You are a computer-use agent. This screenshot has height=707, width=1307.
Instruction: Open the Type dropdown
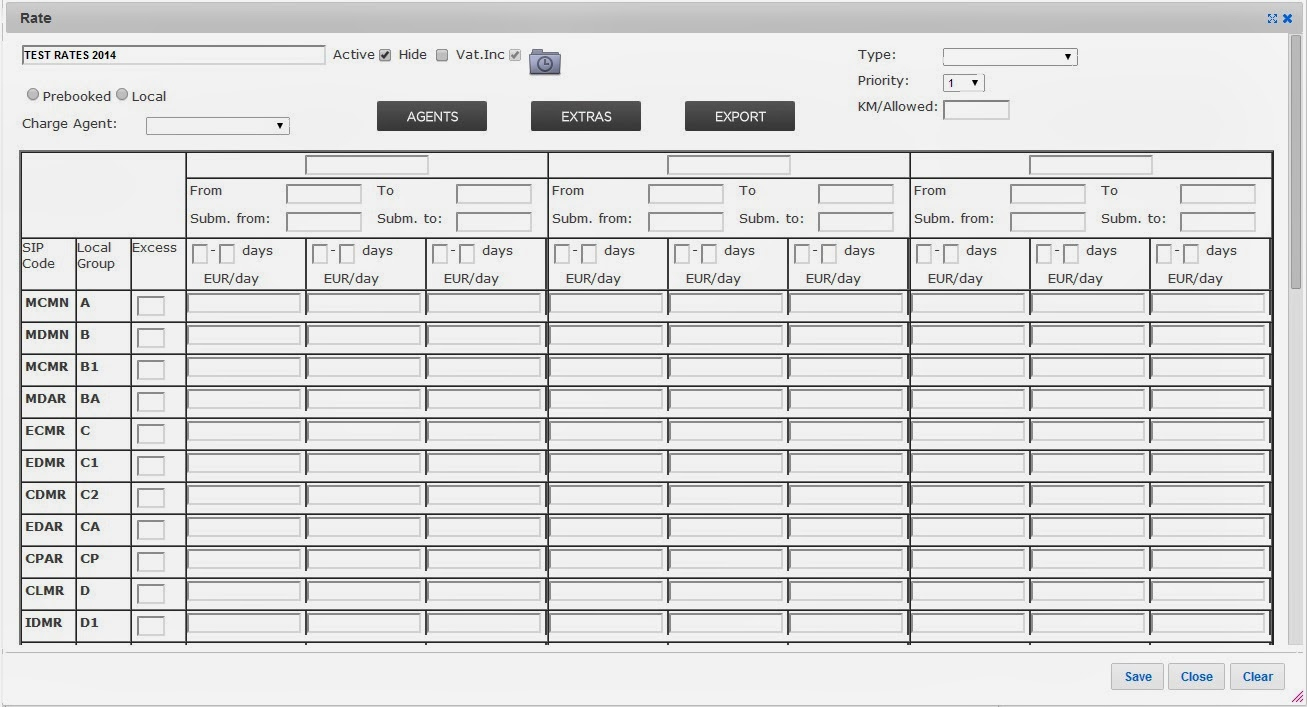click(x=1009, y=56)
